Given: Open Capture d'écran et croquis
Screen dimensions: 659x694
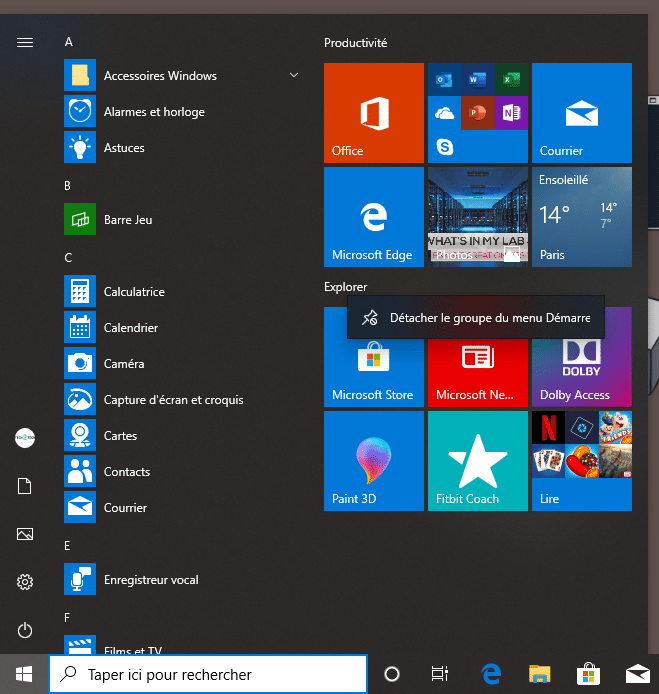Looking at the screenshot, I should [173, 400].
